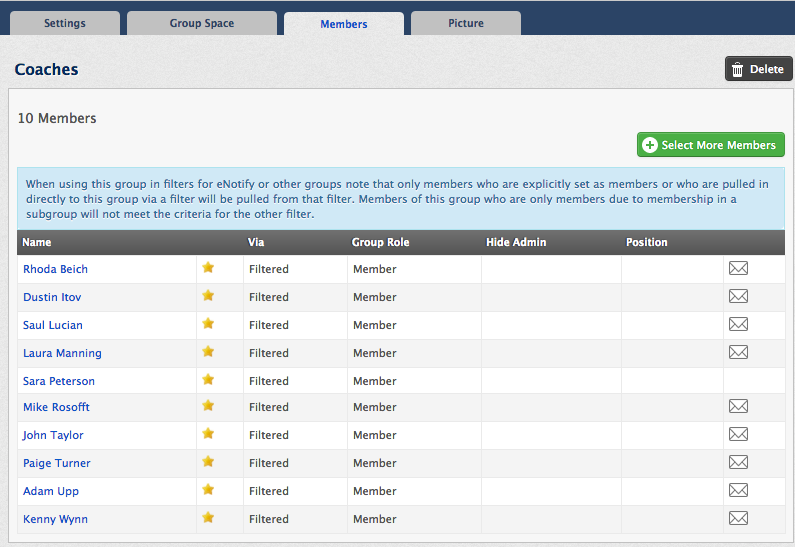This screenshot has height=547, width=795.
Task: Click envelope icon for Dustin Itov
Action: click(x=738, y=296)
